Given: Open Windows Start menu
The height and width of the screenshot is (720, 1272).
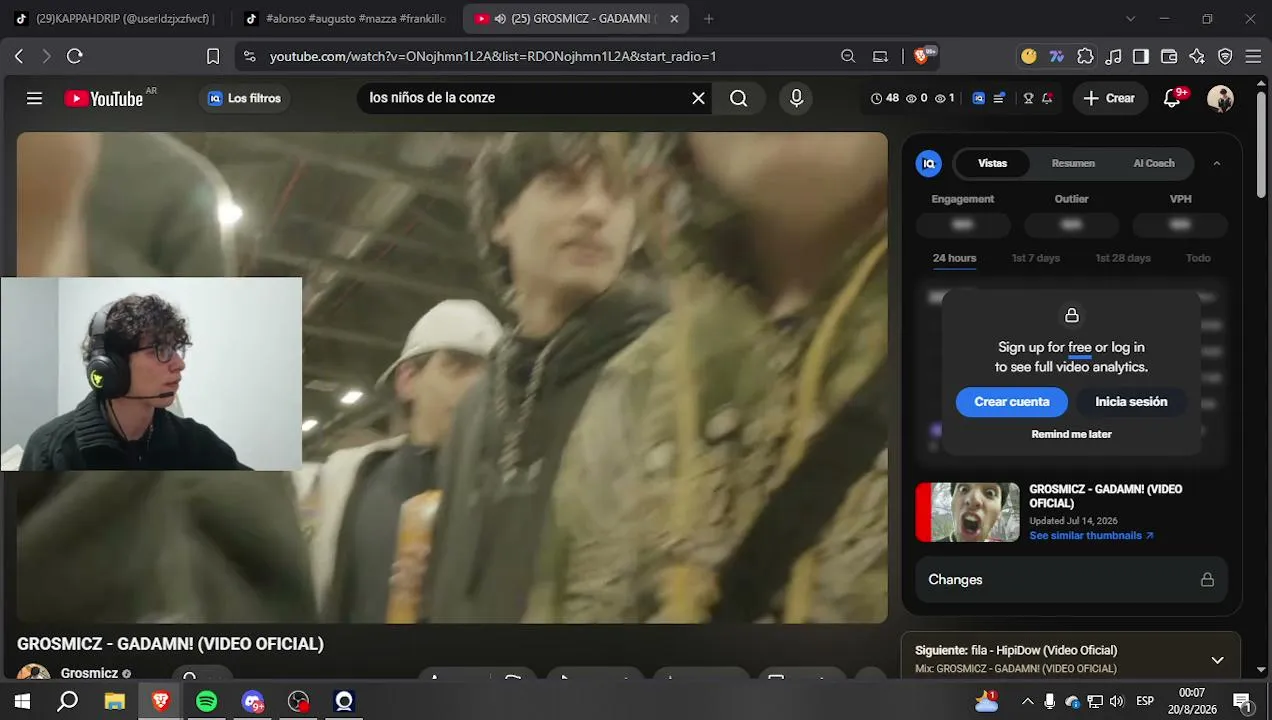Looking at the screenshot, I should point(21,701).
